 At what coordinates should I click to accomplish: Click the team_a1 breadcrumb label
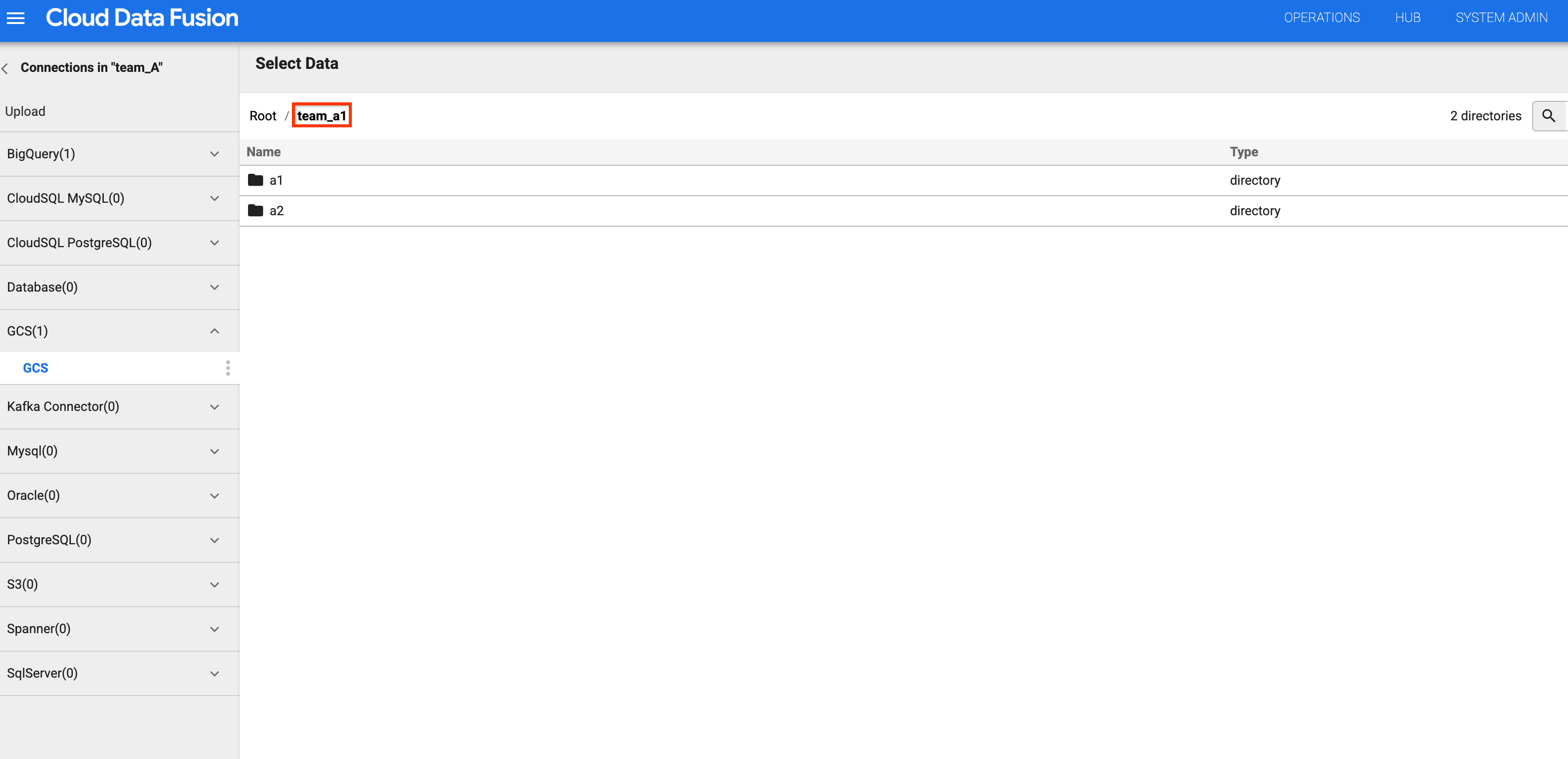(x=322, y=115)
